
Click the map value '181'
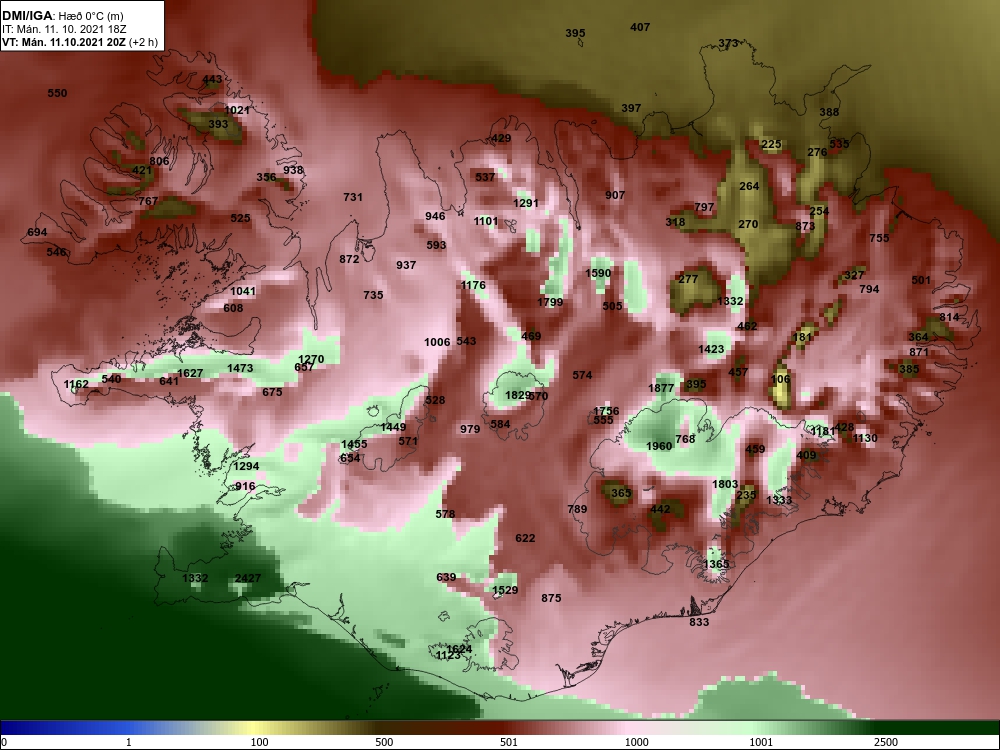point(802,337)
